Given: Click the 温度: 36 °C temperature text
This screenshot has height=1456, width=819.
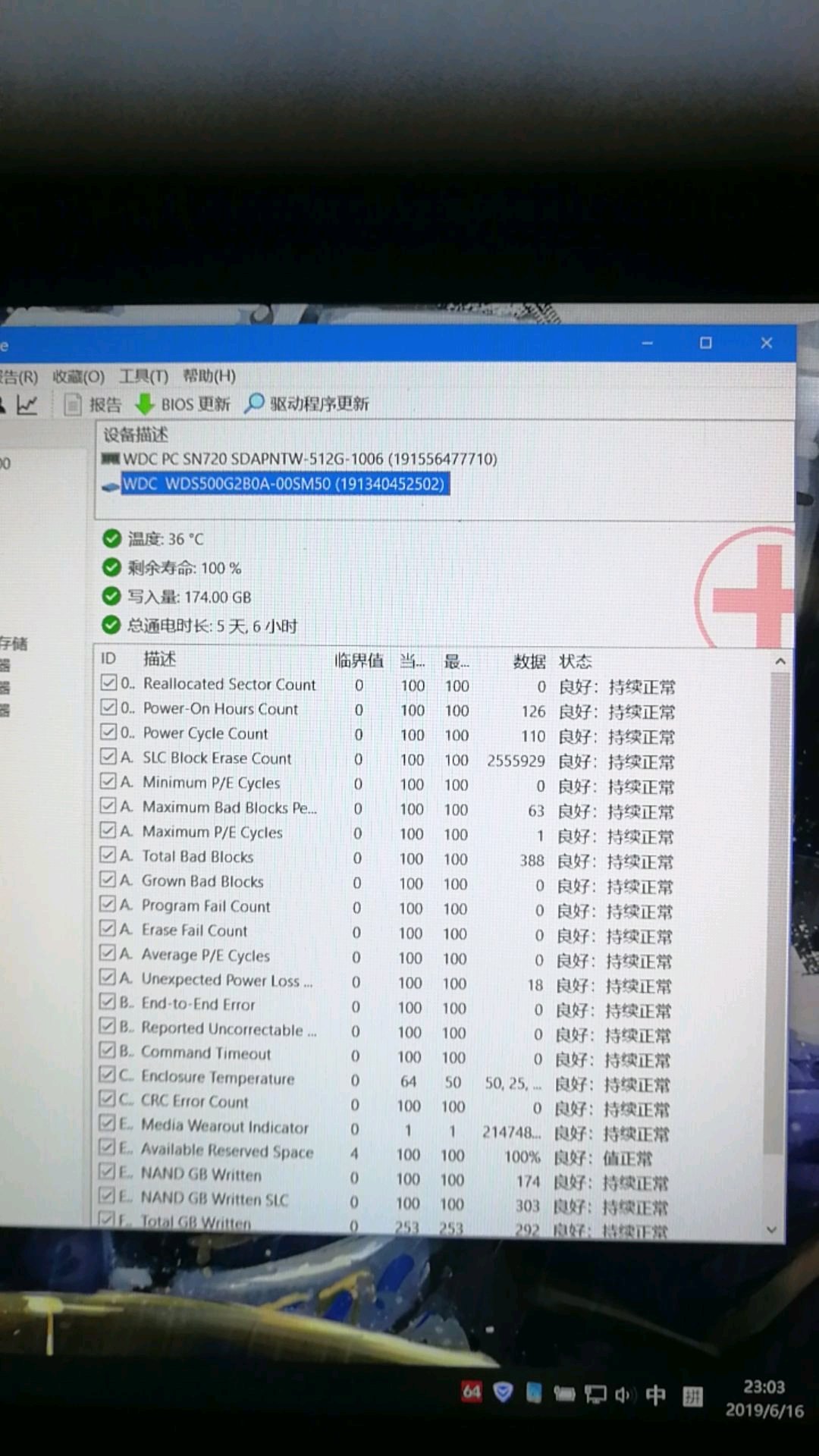Looking at the screenshot, I should (165, 538).
